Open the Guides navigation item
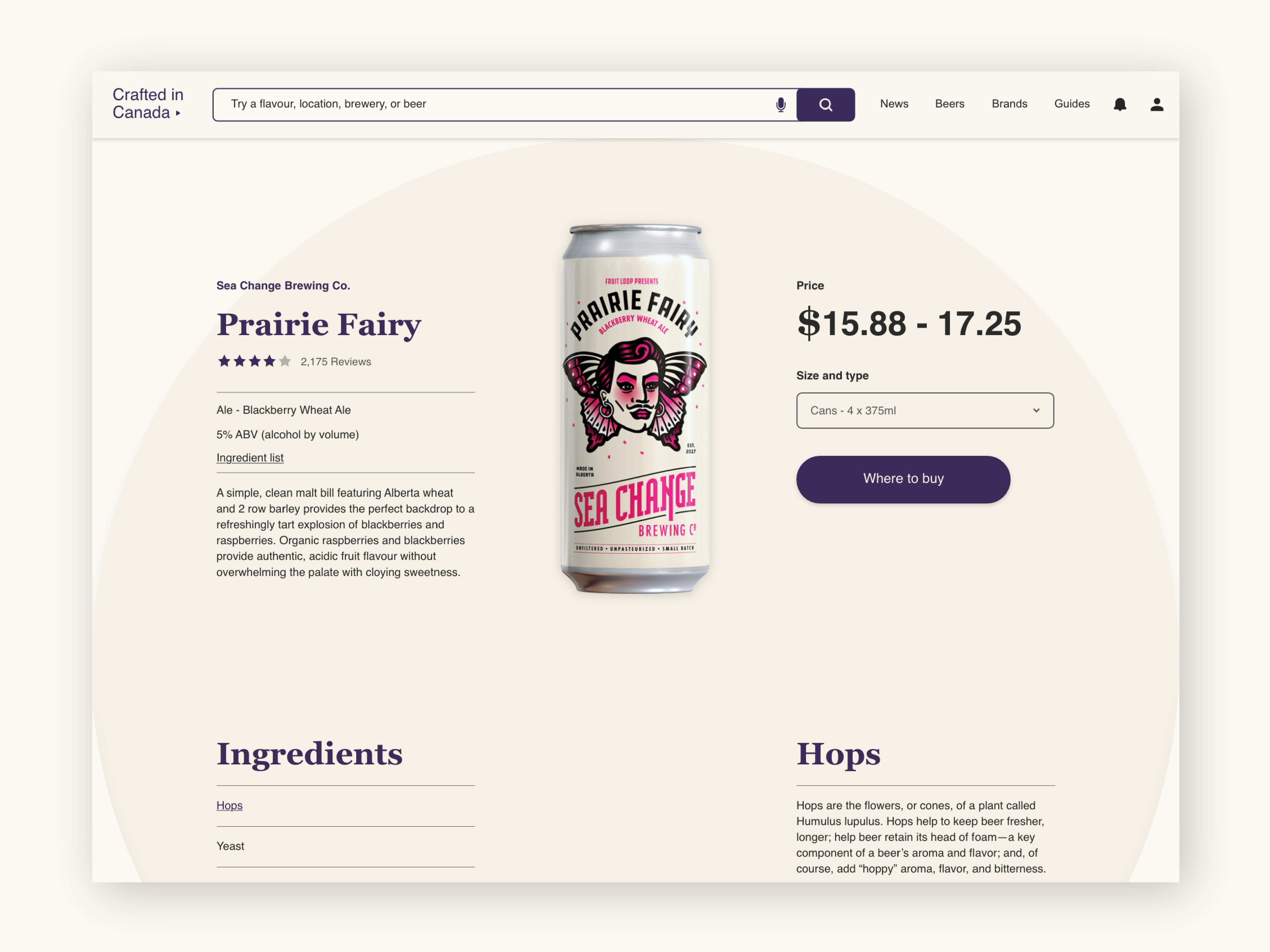 (x=1071, y=104)
